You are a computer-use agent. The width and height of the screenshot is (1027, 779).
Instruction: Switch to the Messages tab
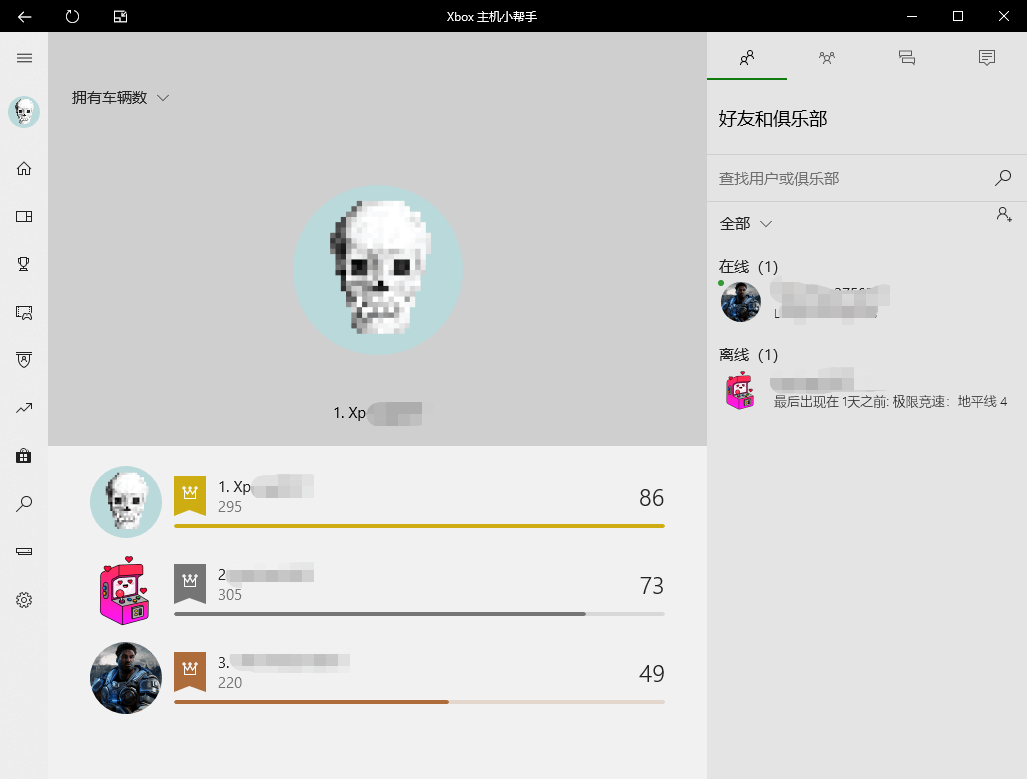(x=906, y=58)
